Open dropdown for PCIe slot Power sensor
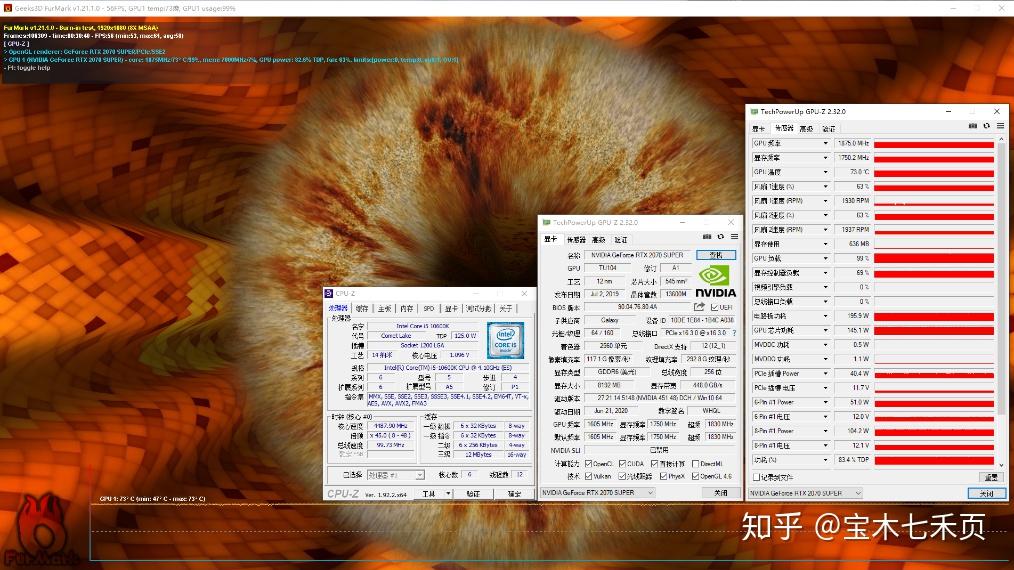 point(825,373)
